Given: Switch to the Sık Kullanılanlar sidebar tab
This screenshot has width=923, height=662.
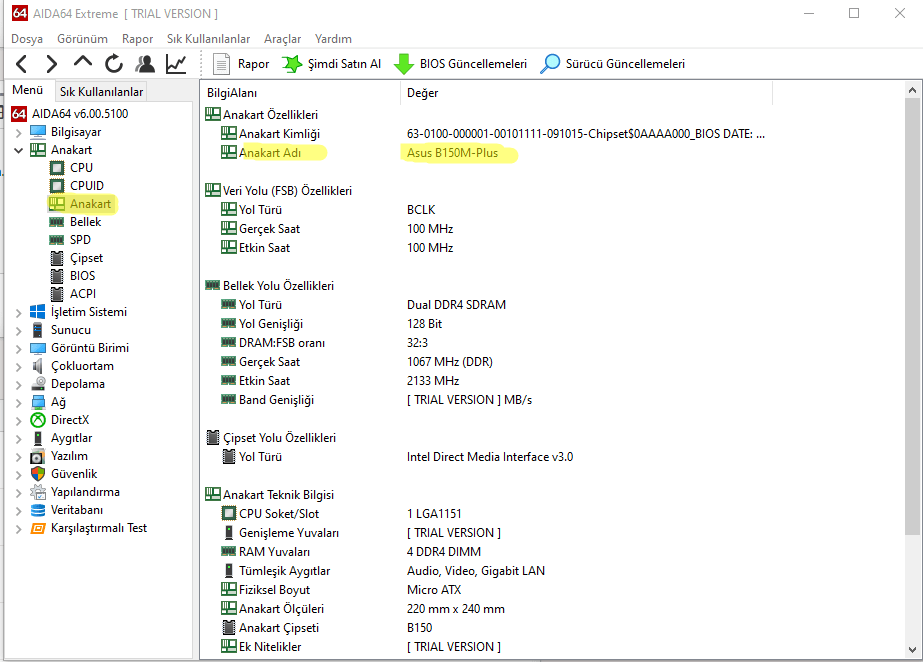Looking at the screenshot, I should pos(101,92).
